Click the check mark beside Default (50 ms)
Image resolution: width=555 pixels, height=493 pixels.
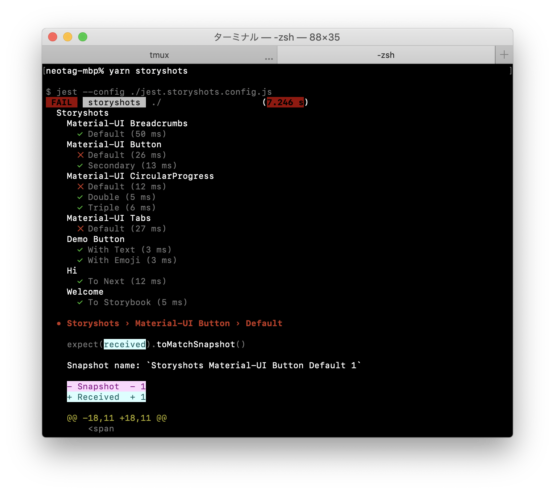click(80, 134)
